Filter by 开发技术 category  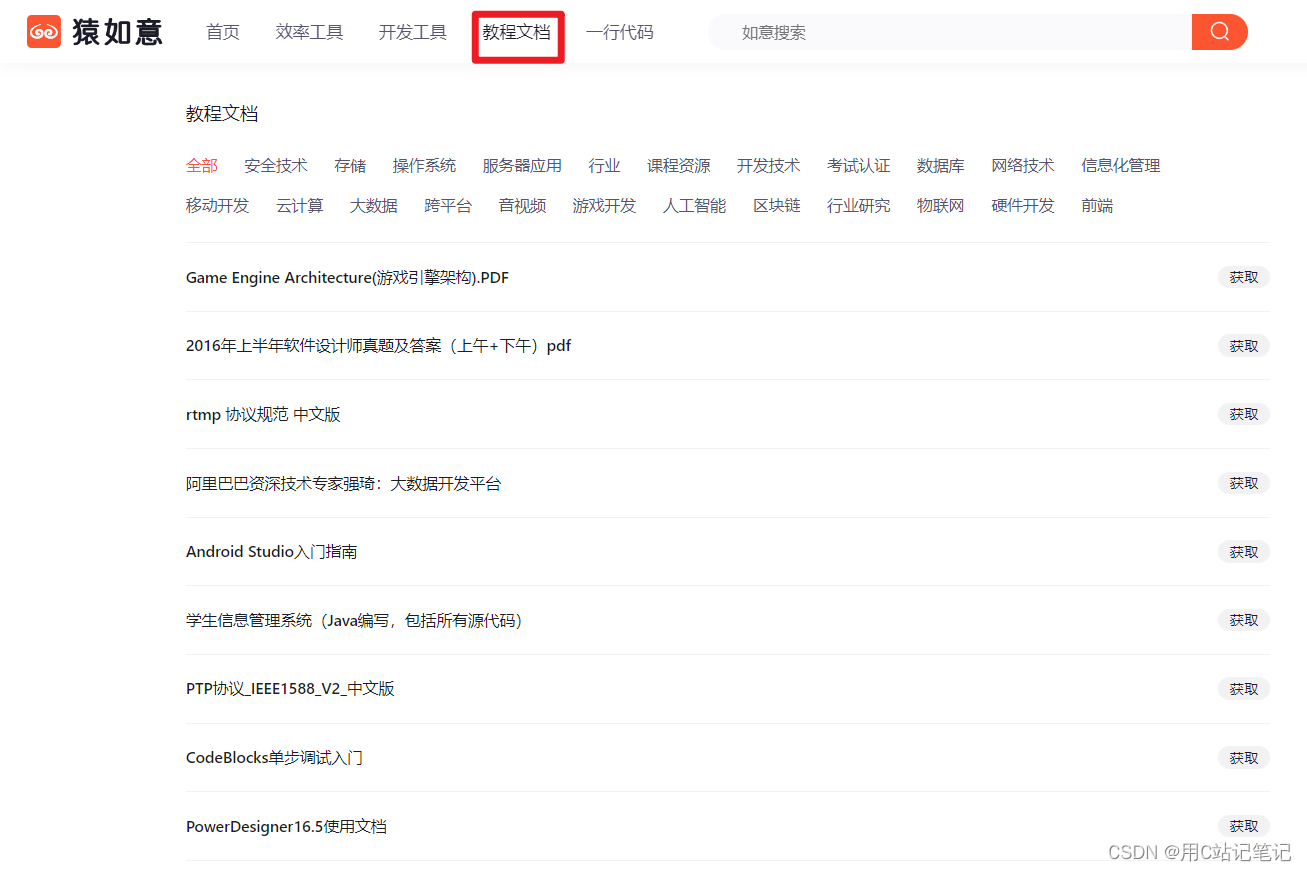pyautogui.click(x=769, y=166)
